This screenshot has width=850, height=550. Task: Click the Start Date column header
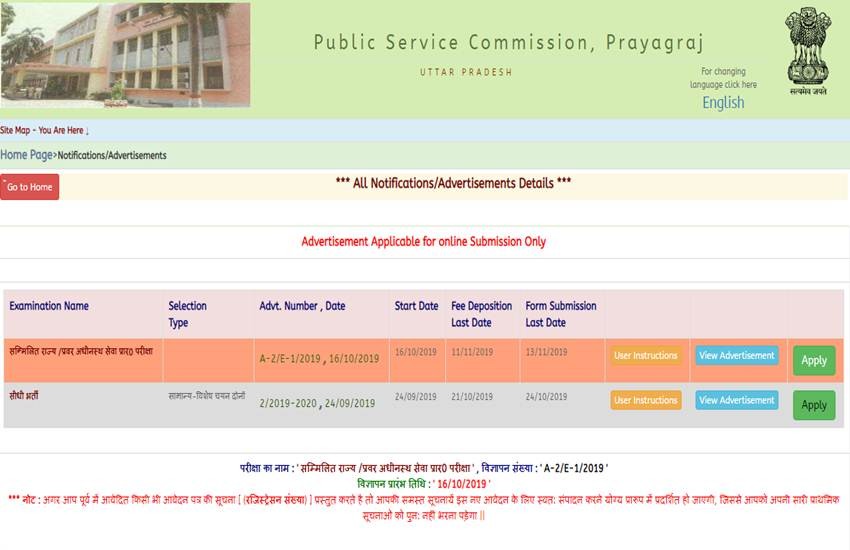416,306
